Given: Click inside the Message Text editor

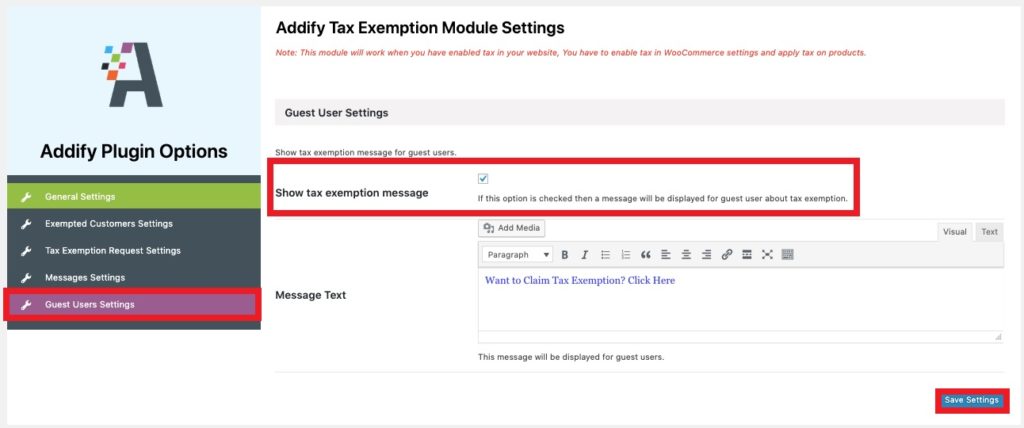Looking at the screenshot, I should (741, 301).
